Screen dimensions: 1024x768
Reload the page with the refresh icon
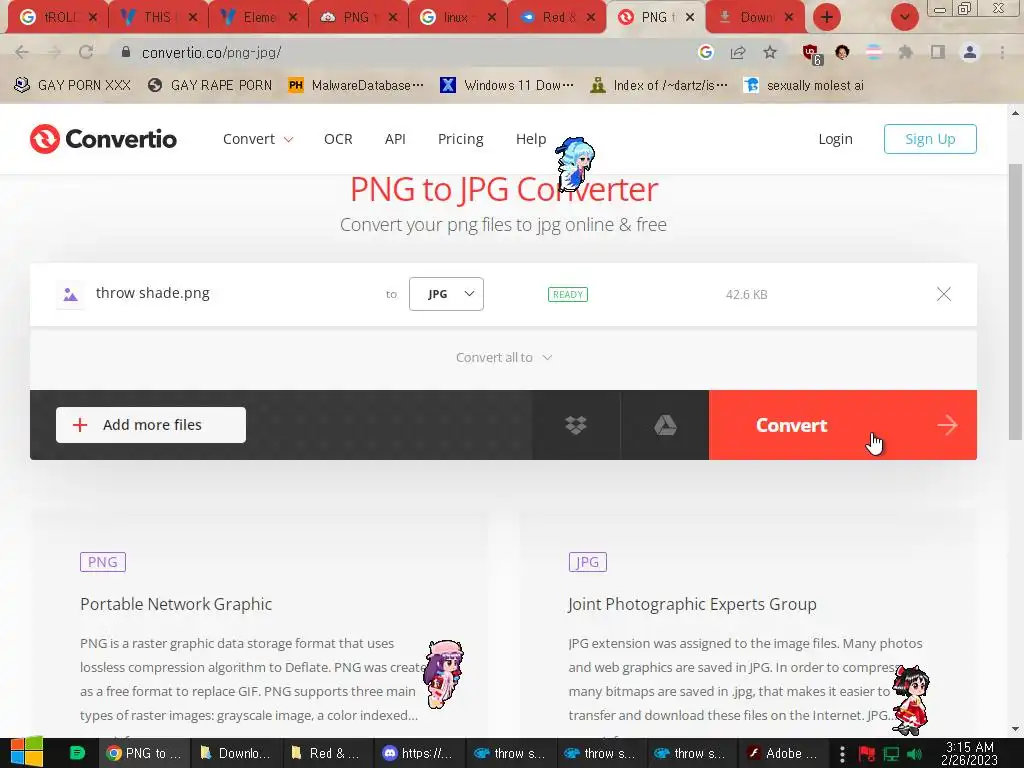coord(86,52)
